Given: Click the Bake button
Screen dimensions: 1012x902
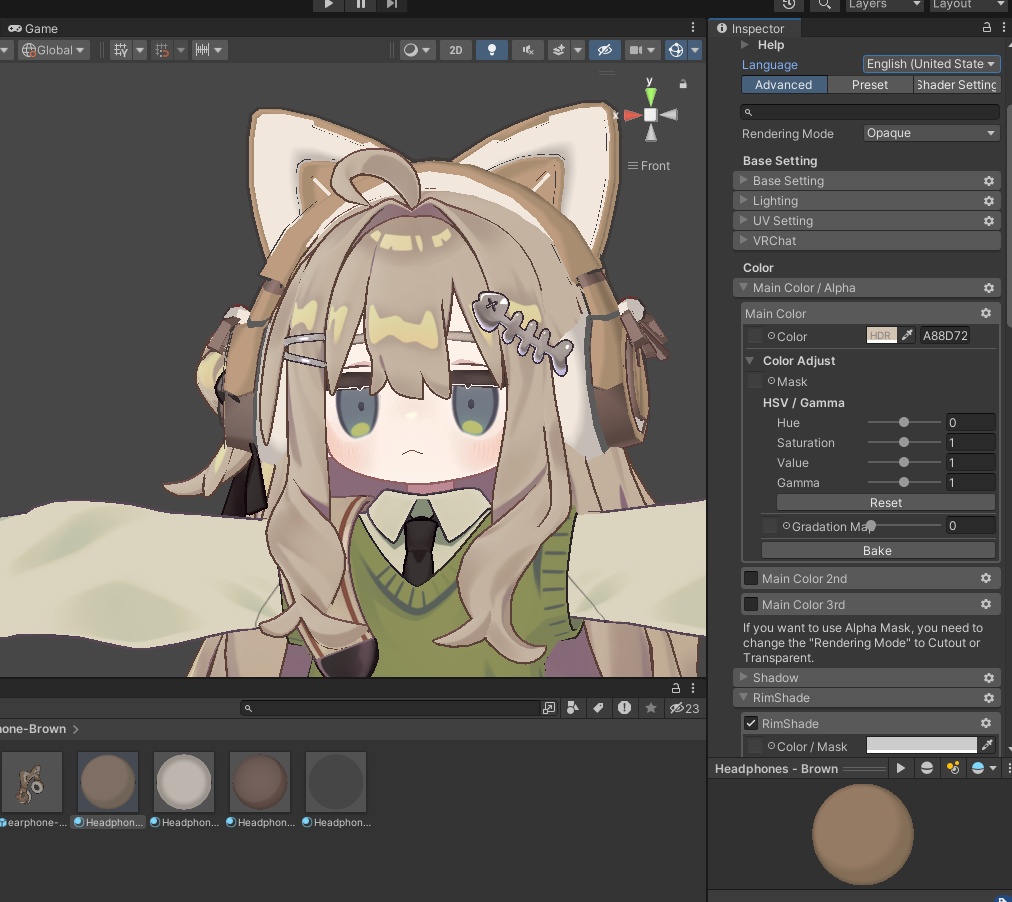Looking at the screenshot, I should point(878,550).
